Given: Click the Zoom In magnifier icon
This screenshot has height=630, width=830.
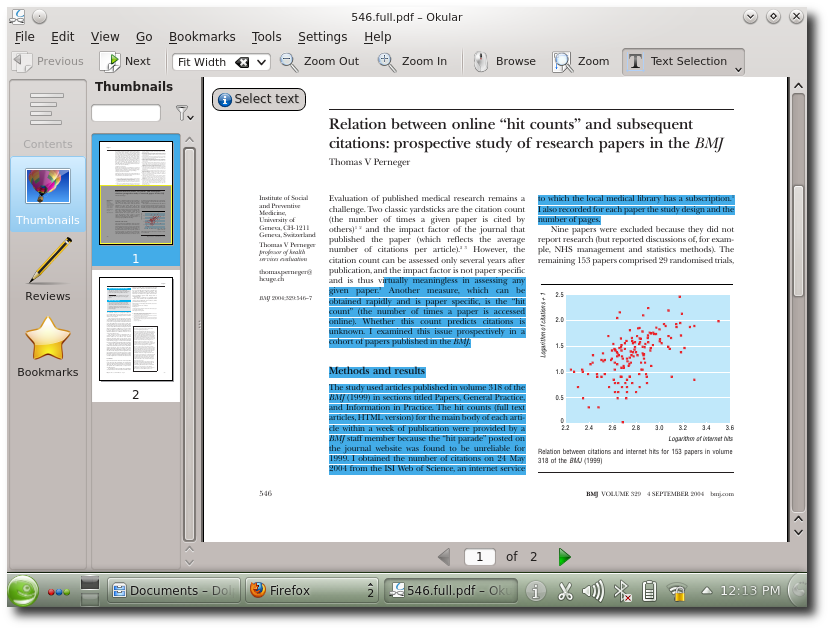Looking at the screenshot, I should pyautogui.click(x=387, y=61).
